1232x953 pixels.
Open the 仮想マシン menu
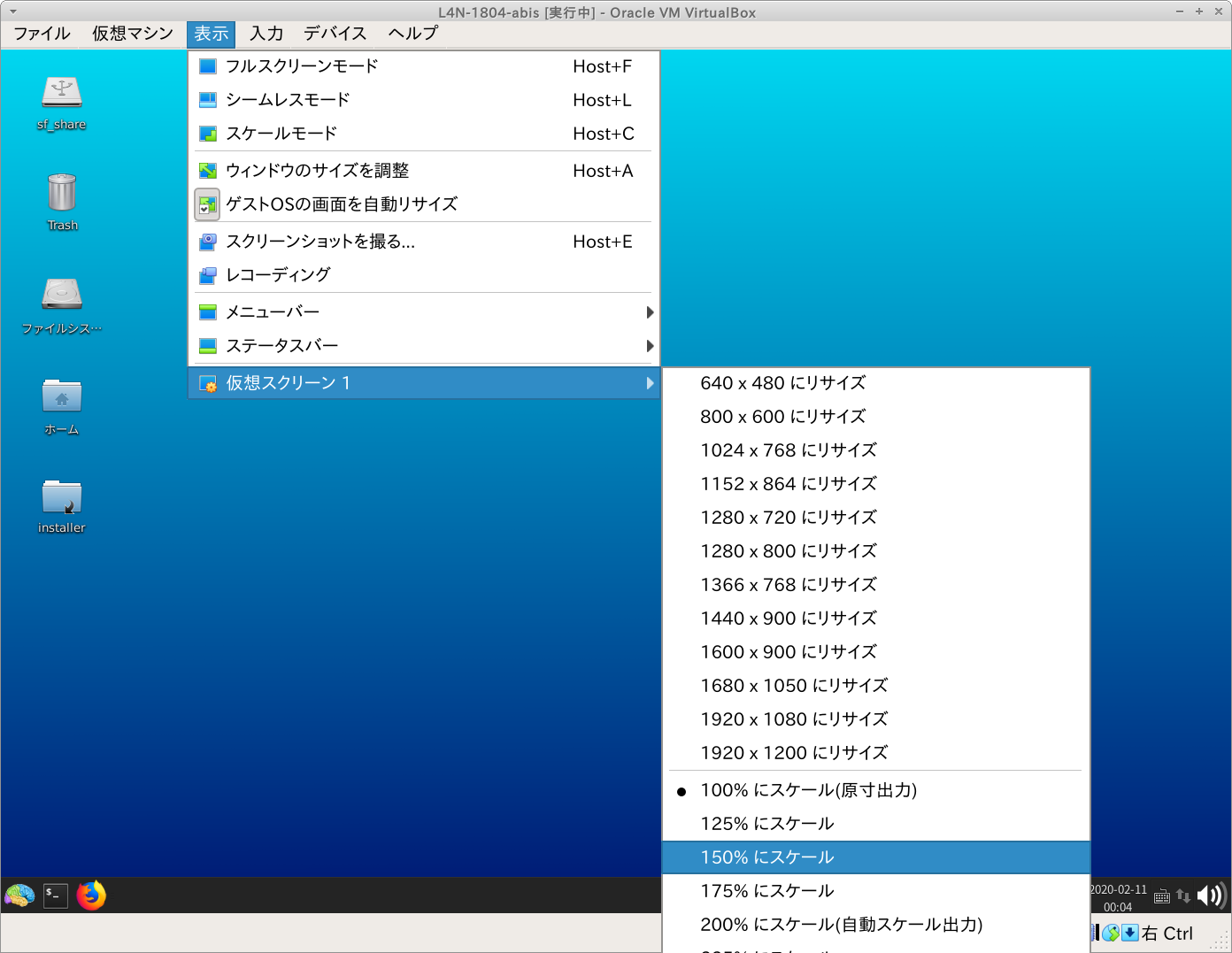(x=133, y=34)
